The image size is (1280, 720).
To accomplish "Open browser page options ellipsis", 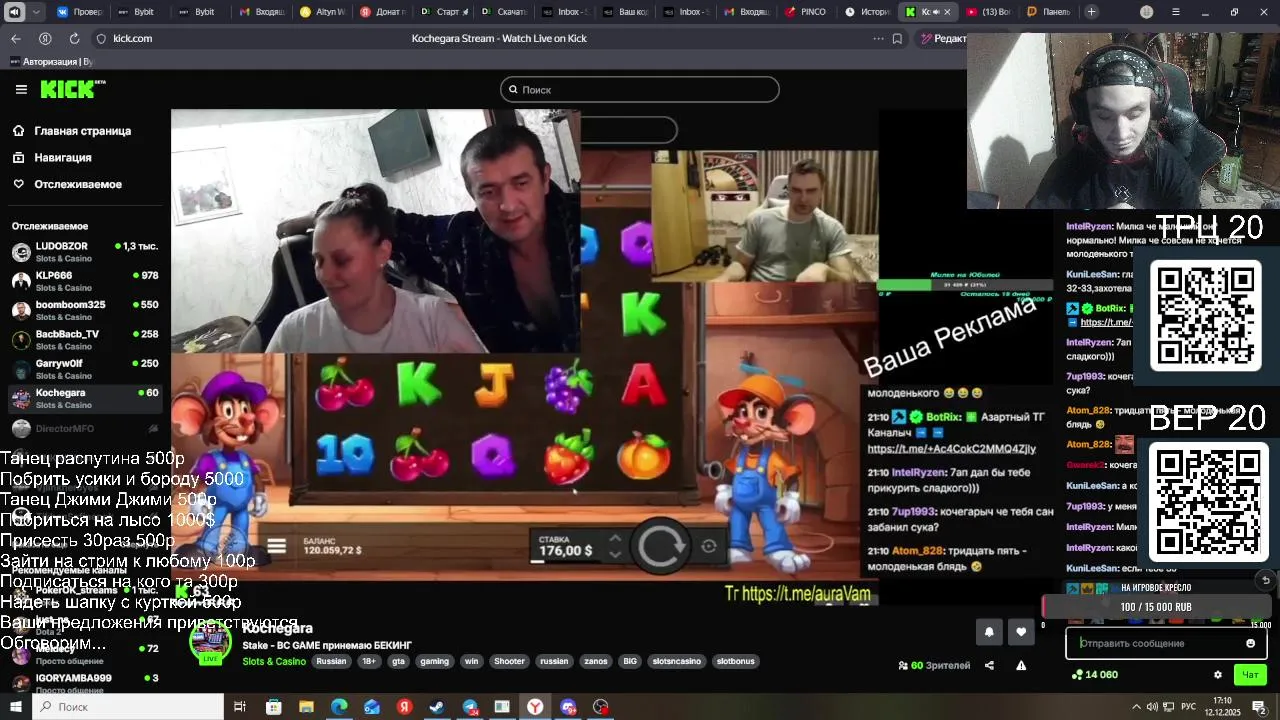I will (x=878, y=38).
